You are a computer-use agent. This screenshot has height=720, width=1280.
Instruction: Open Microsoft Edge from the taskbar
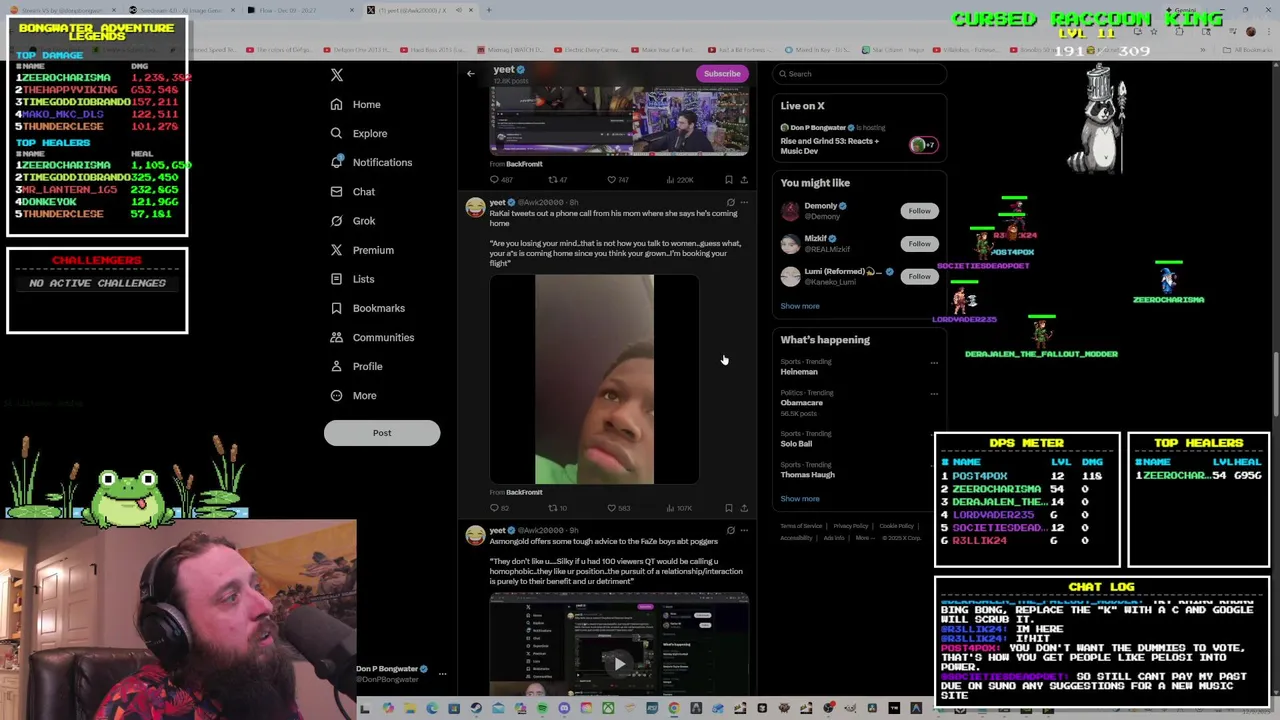coord(432,708)
